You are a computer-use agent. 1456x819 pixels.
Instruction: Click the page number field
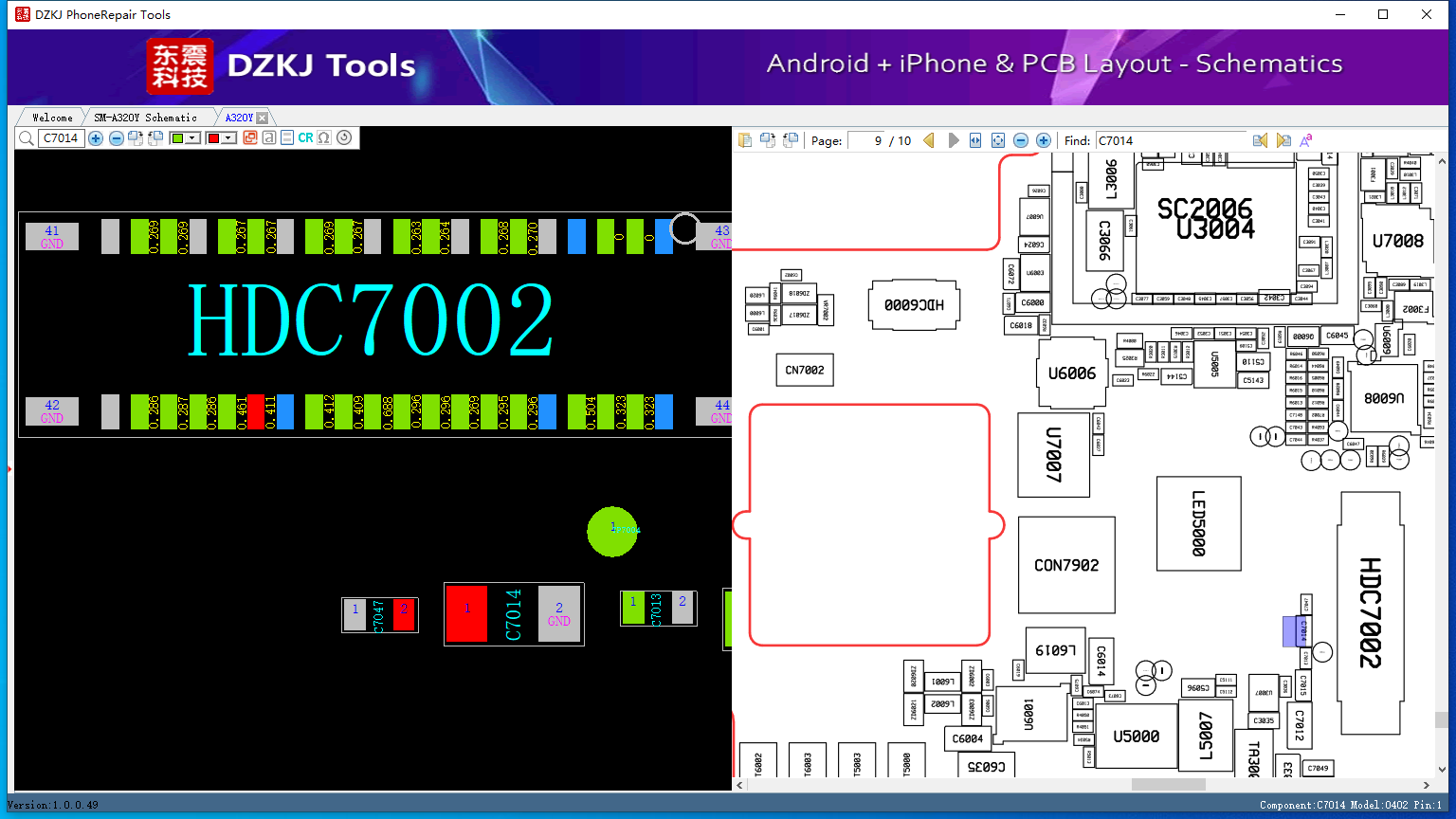(865, 140)
